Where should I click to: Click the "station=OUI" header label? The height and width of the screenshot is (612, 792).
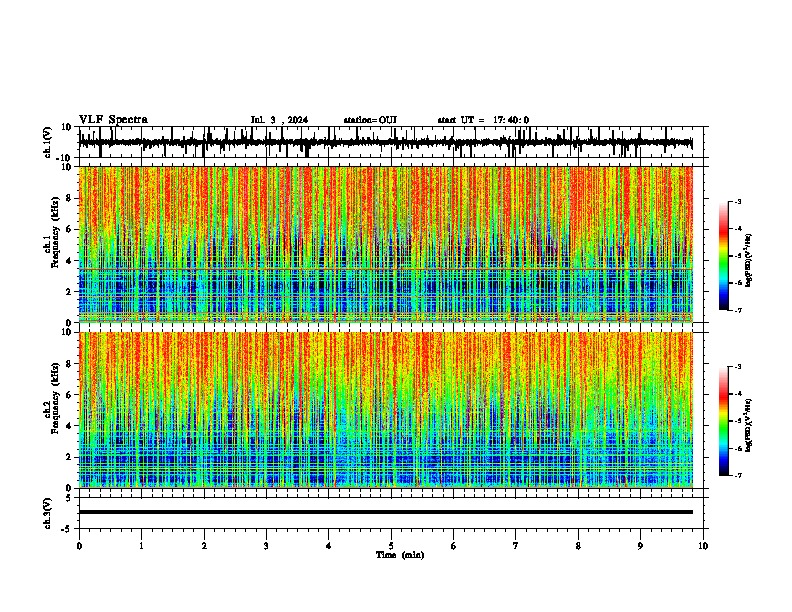(370, 120)
